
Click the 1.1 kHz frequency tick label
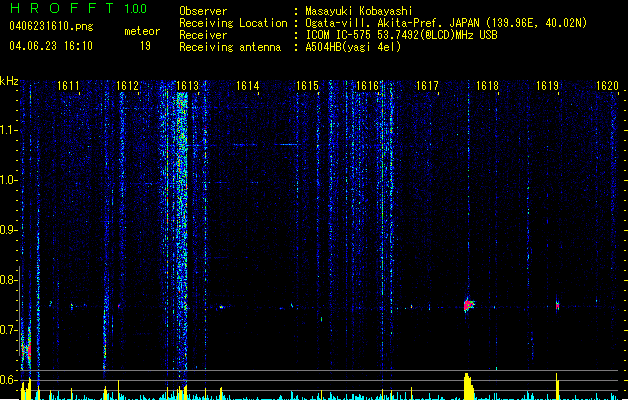(x=8, y=130)
